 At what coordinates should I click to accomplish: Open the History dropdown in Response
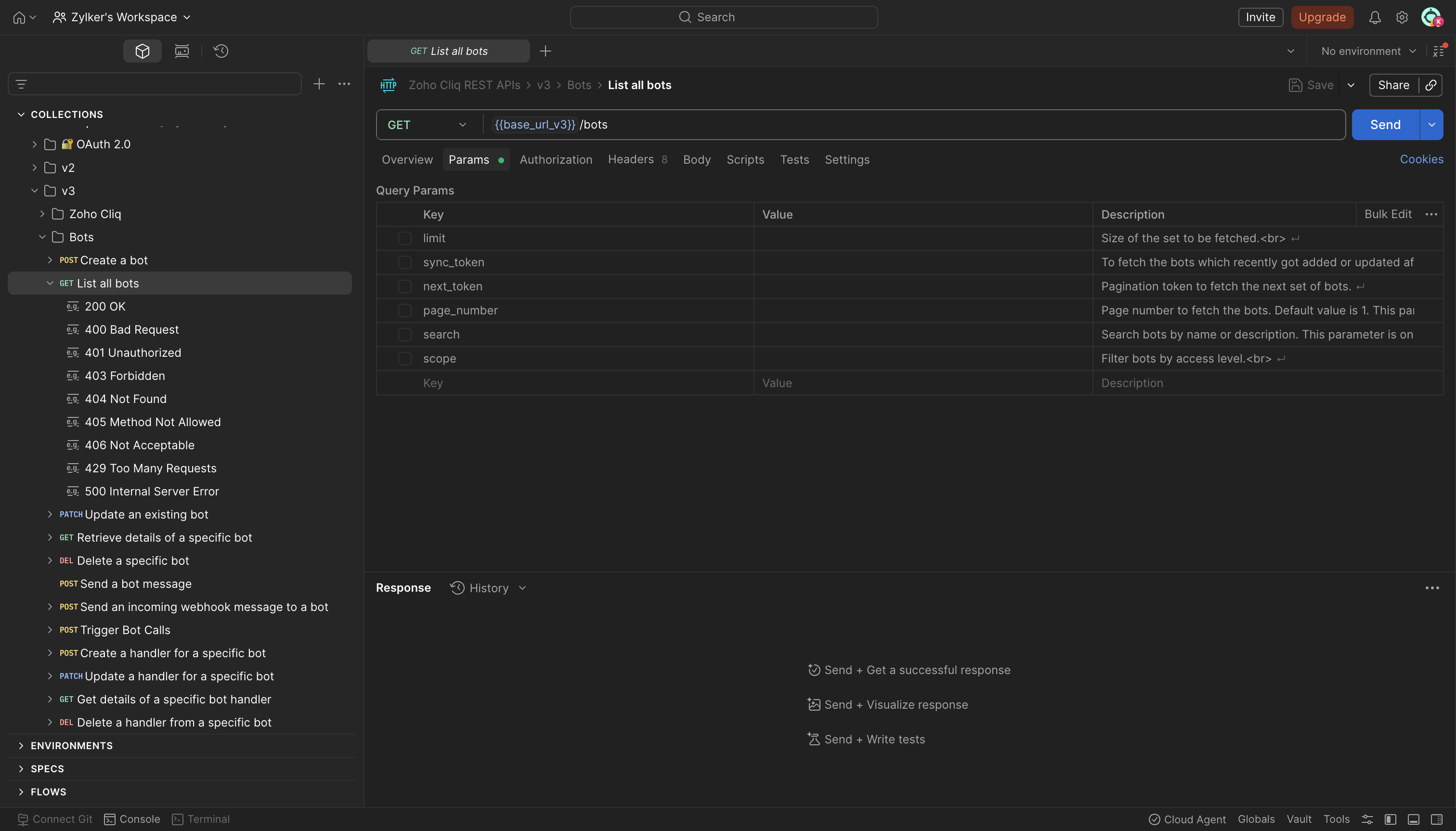coord(488,587)
